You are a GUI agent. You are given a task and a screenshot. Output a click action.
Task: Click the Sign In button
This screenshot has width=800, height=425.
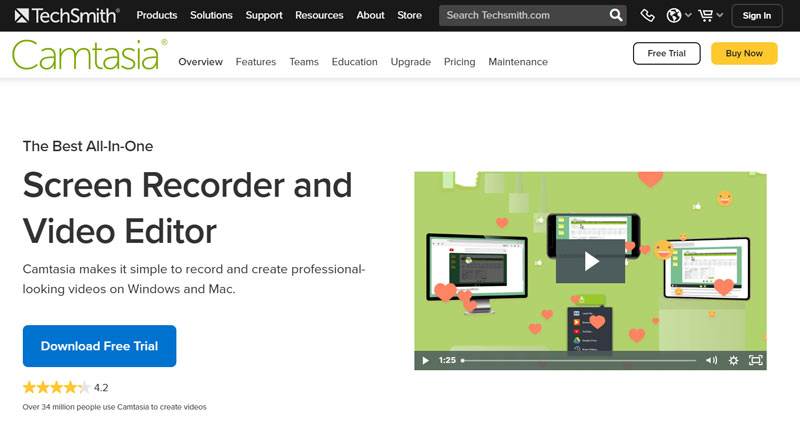pyautogui.click(x=757, y=16)
